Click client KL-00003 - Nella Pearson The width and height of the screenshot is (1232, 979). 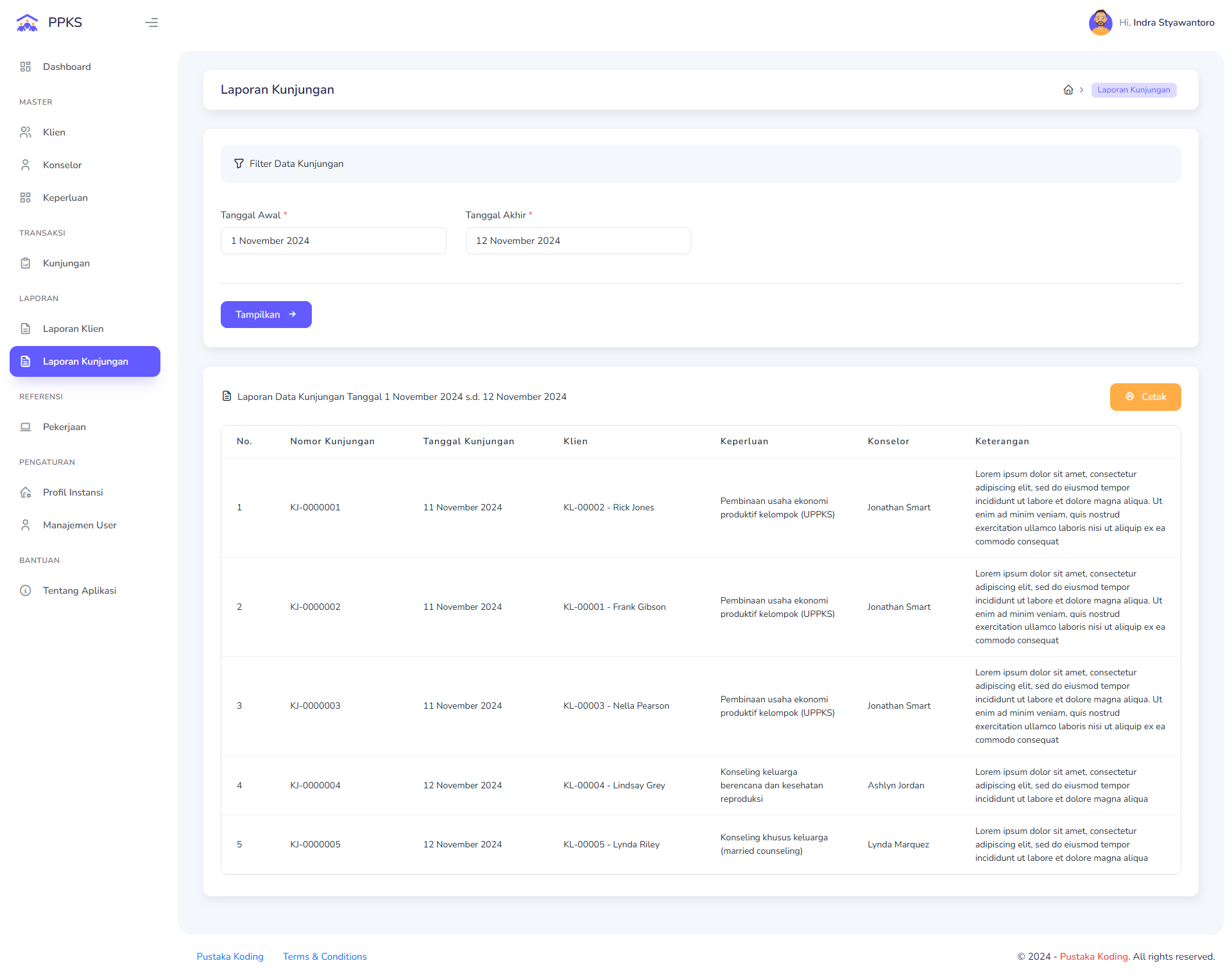(616, 706)
